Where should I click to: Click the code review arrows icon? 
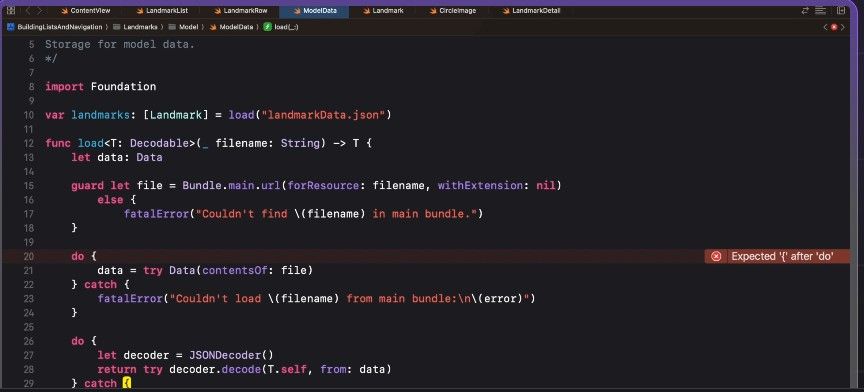point(805,10)
